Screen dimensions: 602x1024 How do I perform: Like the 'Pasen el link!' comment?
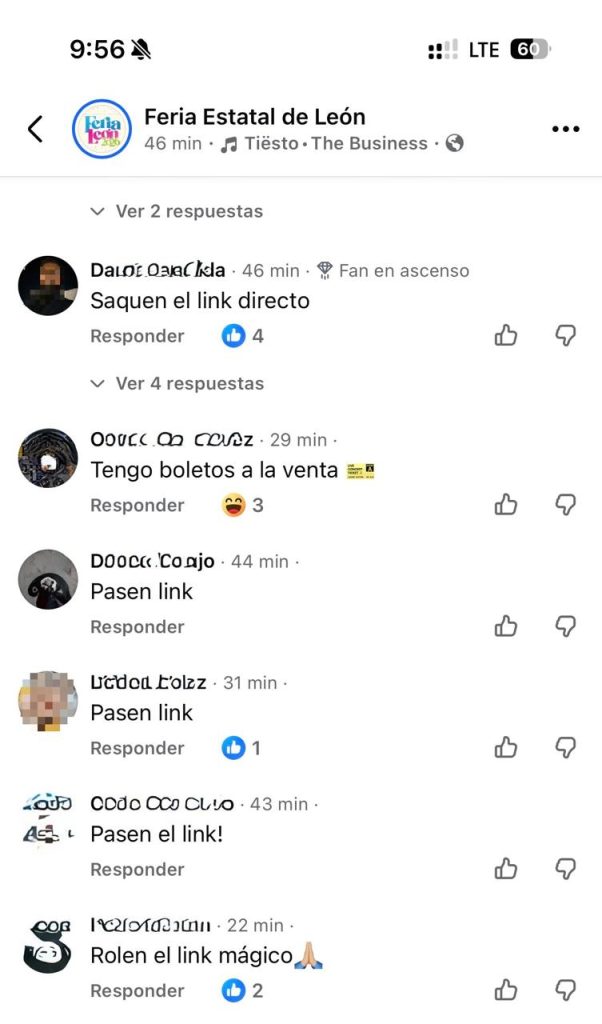[506, 869]
